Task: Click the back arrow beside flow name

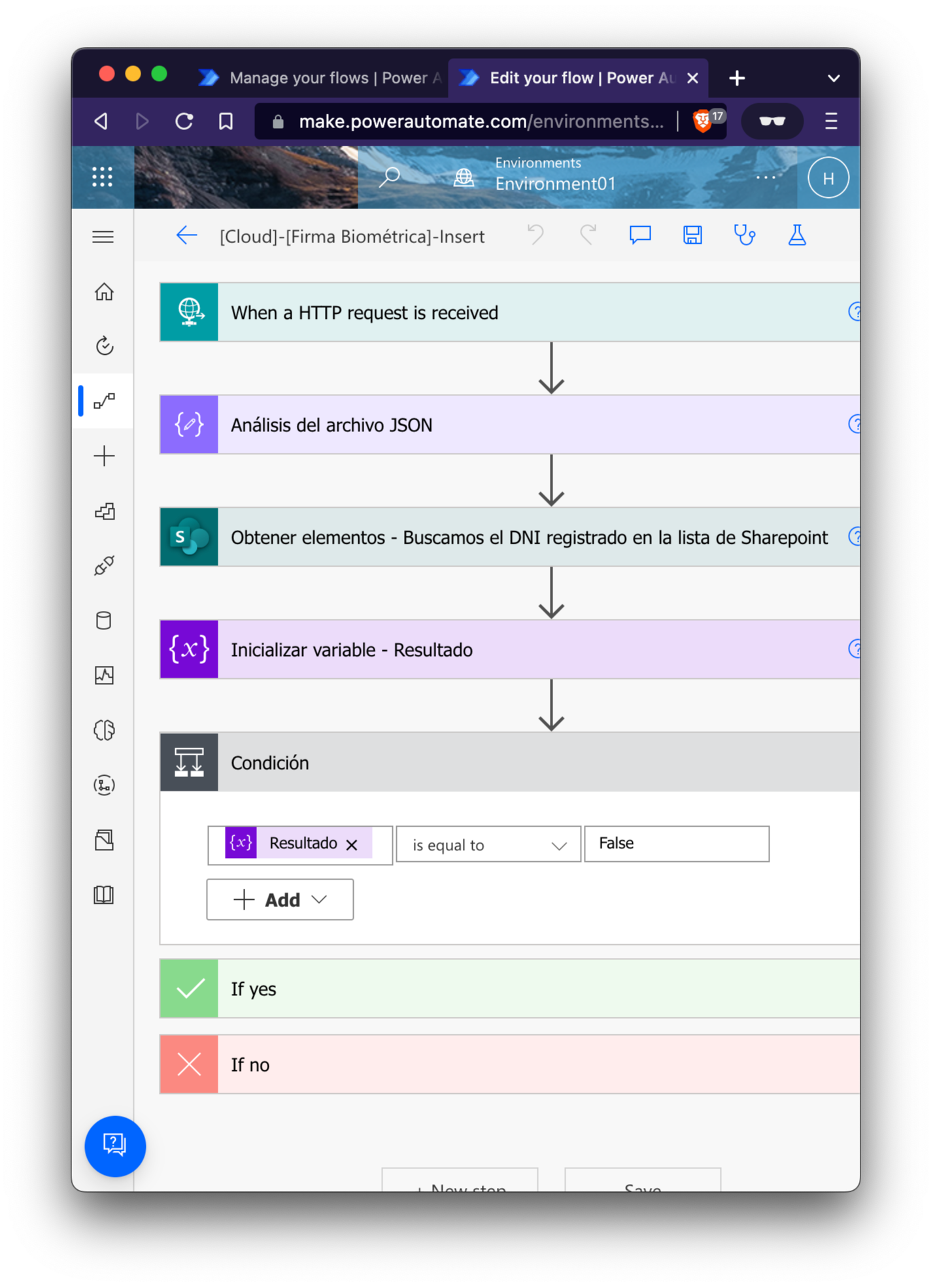Action: 186,236
